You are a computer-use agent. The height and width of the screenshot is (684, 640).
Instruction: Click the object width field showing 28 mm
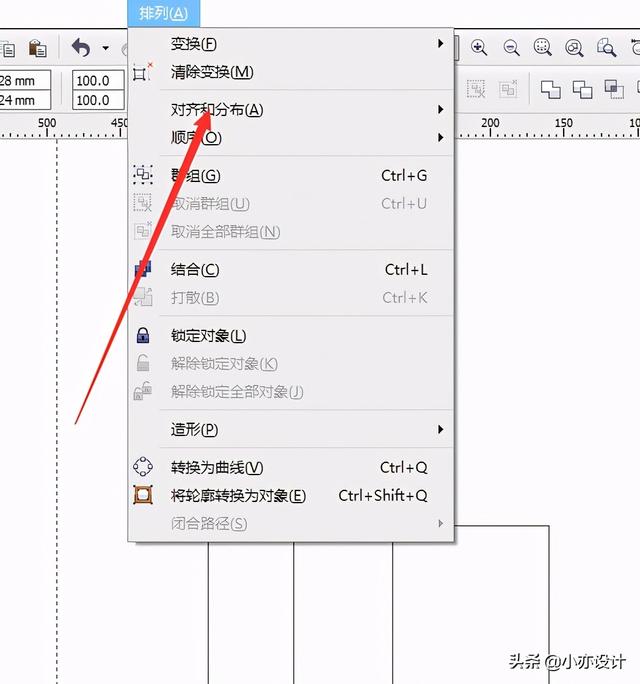[x=25, y=81]
